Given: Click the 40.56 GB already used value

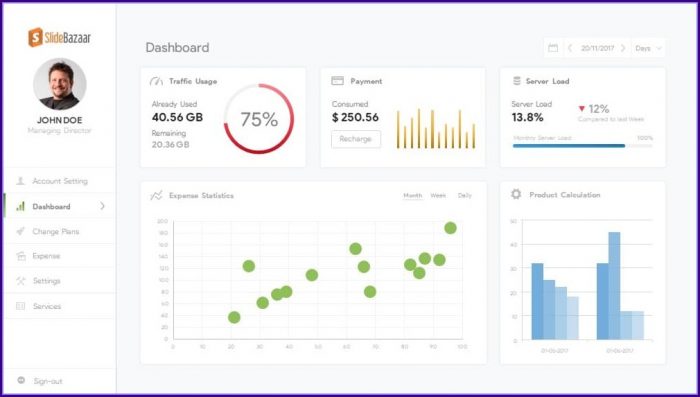Looking at the screenshot, I should tap(177, 117).
